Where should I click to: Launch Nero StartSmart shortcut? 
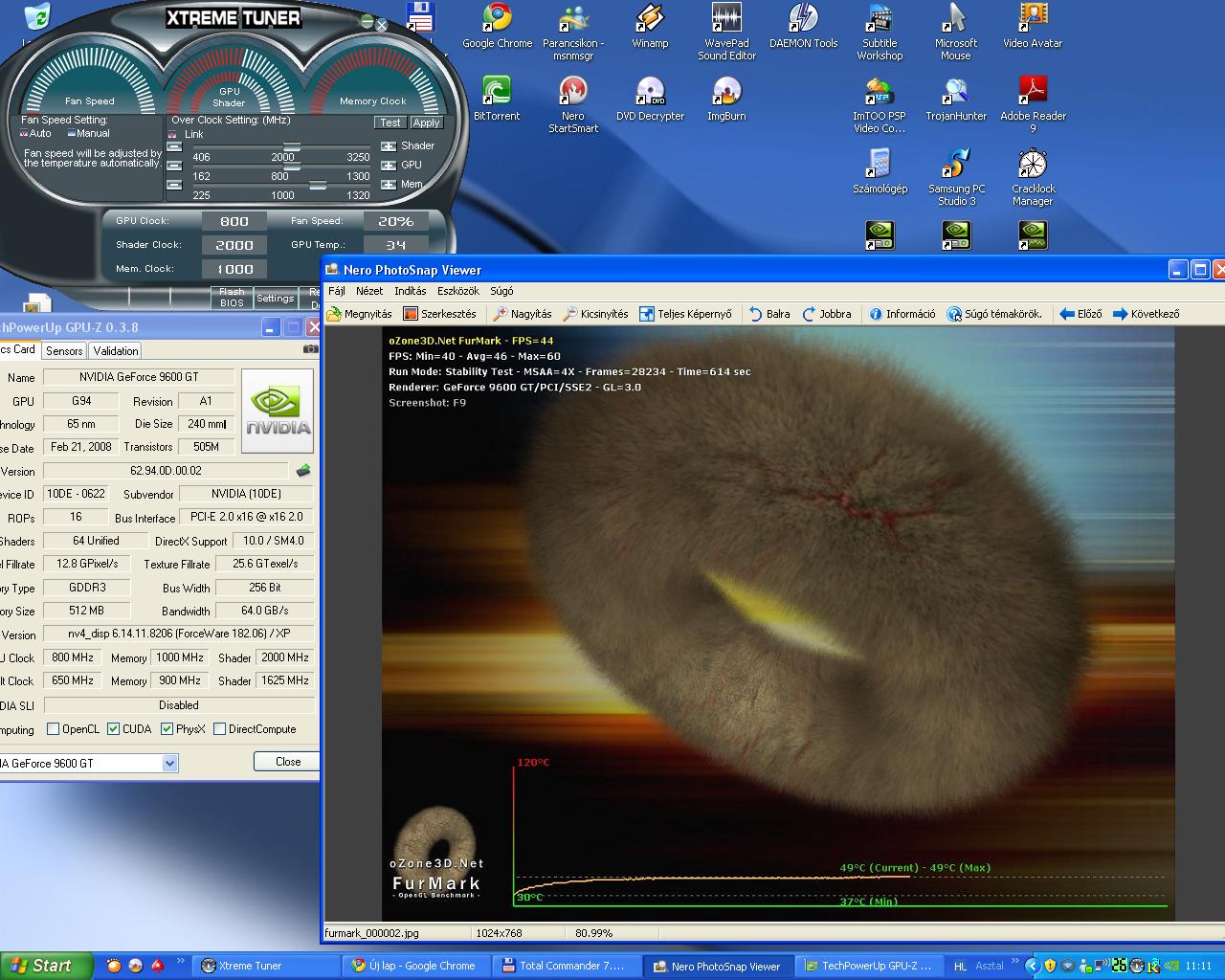click(x=573, y=104)
